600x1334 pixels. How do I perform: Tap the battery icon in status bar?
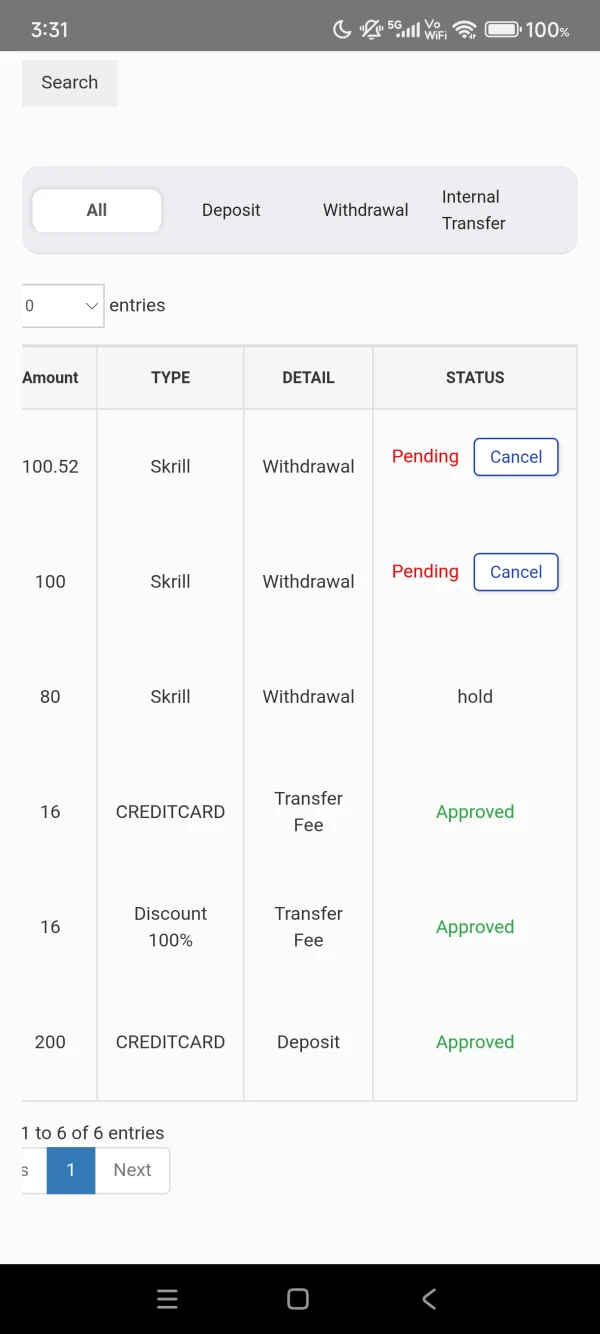point(503,29)
